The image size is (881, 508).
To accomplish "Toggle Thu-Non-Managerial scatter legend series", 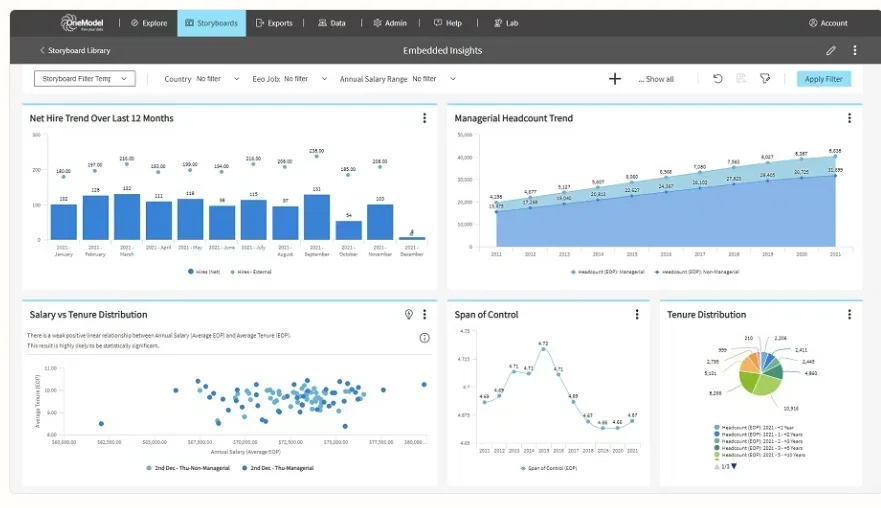I will (x=188, y=468).
